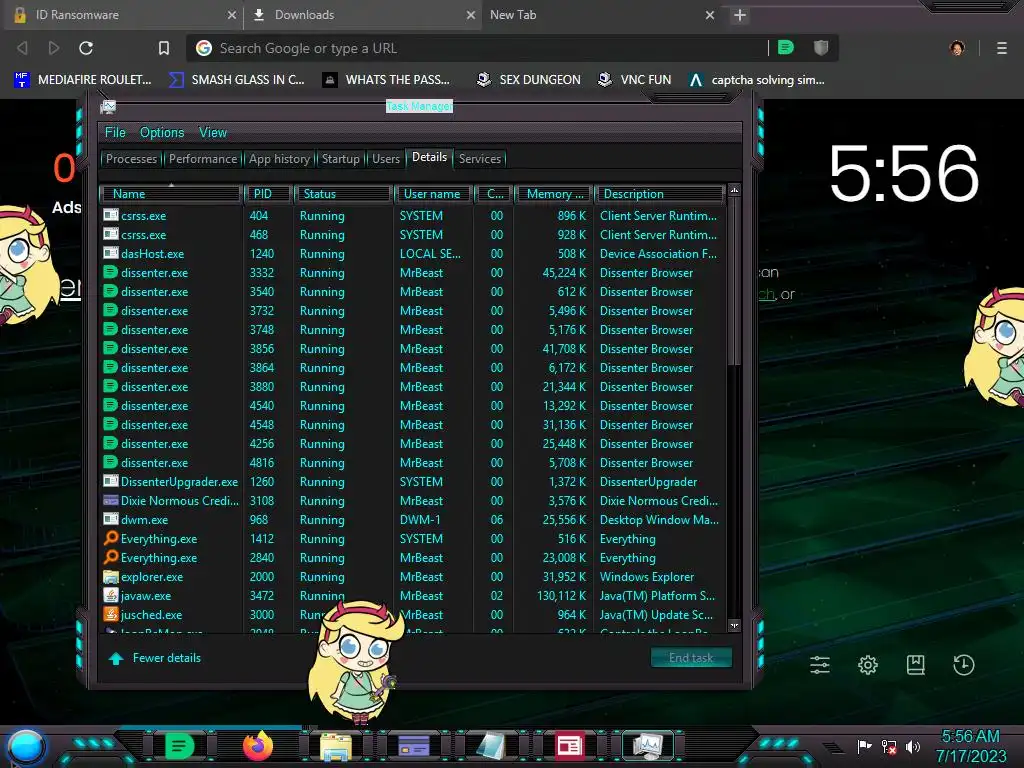
Task: Sort by the Memory column header
Action: point(554,194)
